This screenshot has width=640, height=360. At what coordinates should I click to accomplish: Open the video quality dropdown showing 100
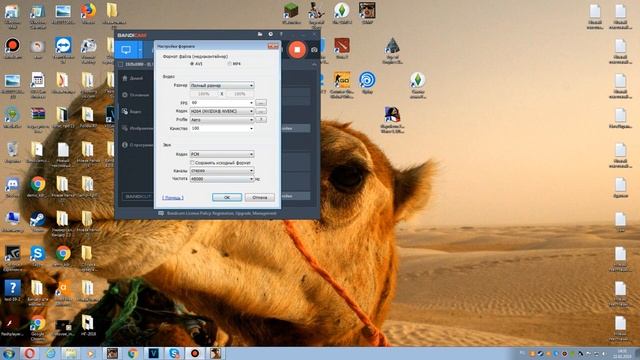point(222,129)
